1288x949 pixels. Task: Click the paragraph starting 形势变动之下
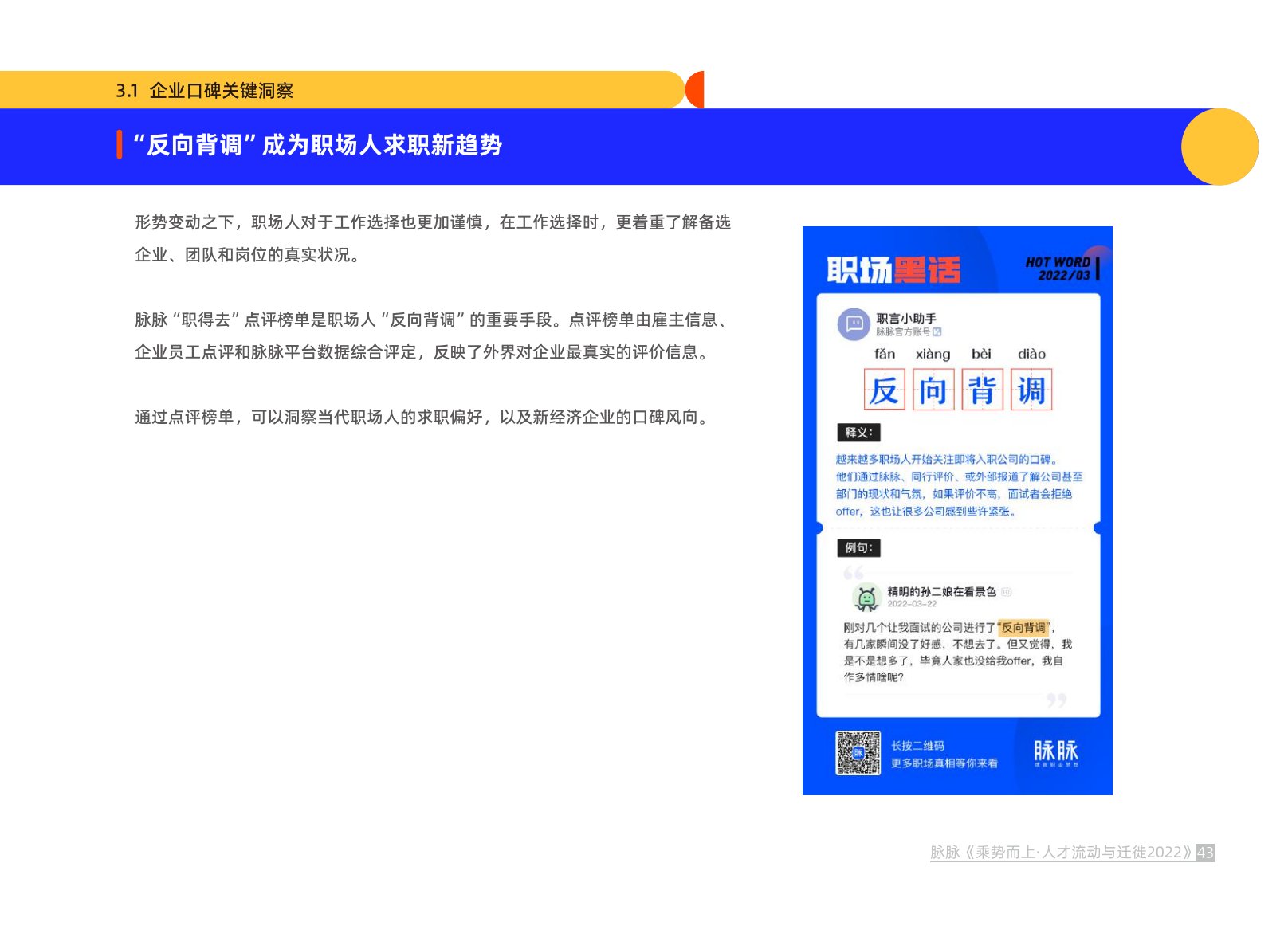(x=433, y=238)
